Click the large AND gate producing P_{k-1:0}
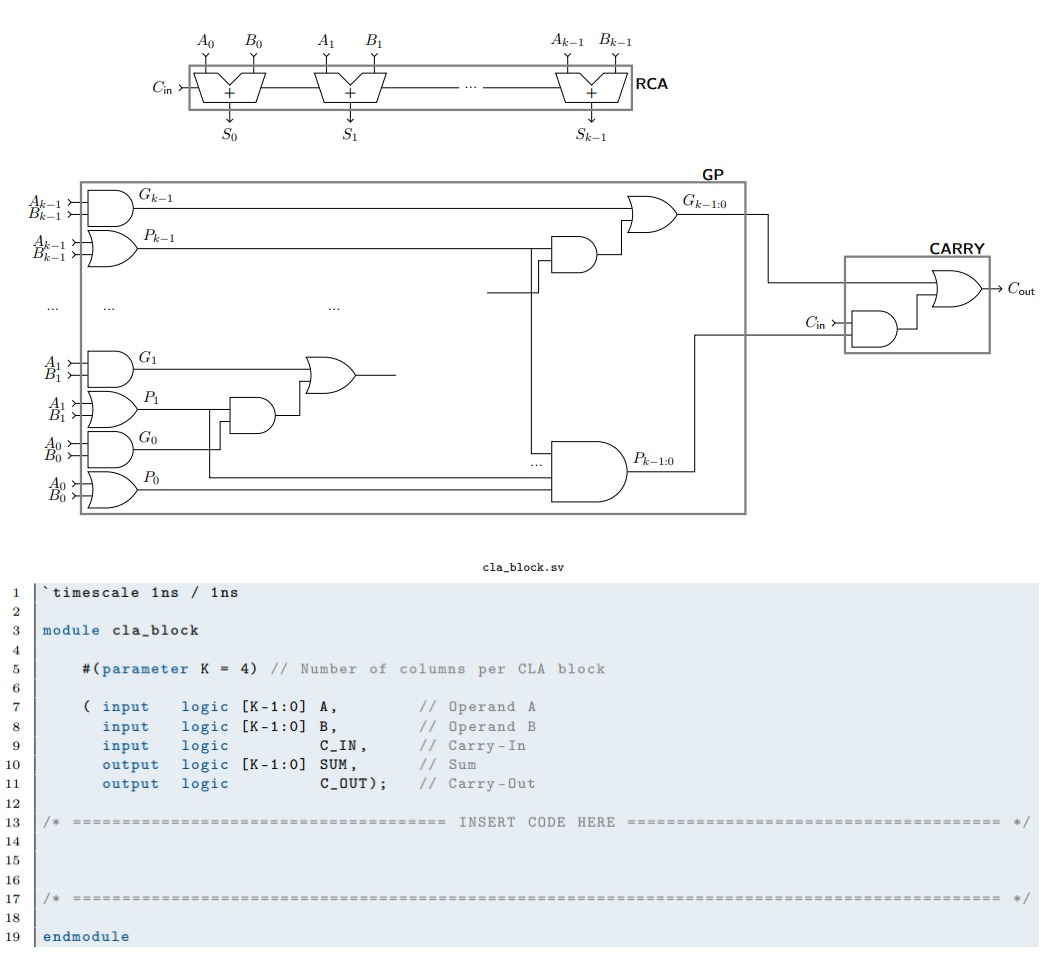Viewport: 1057px width, 956px height. click(x=589, y=472)
